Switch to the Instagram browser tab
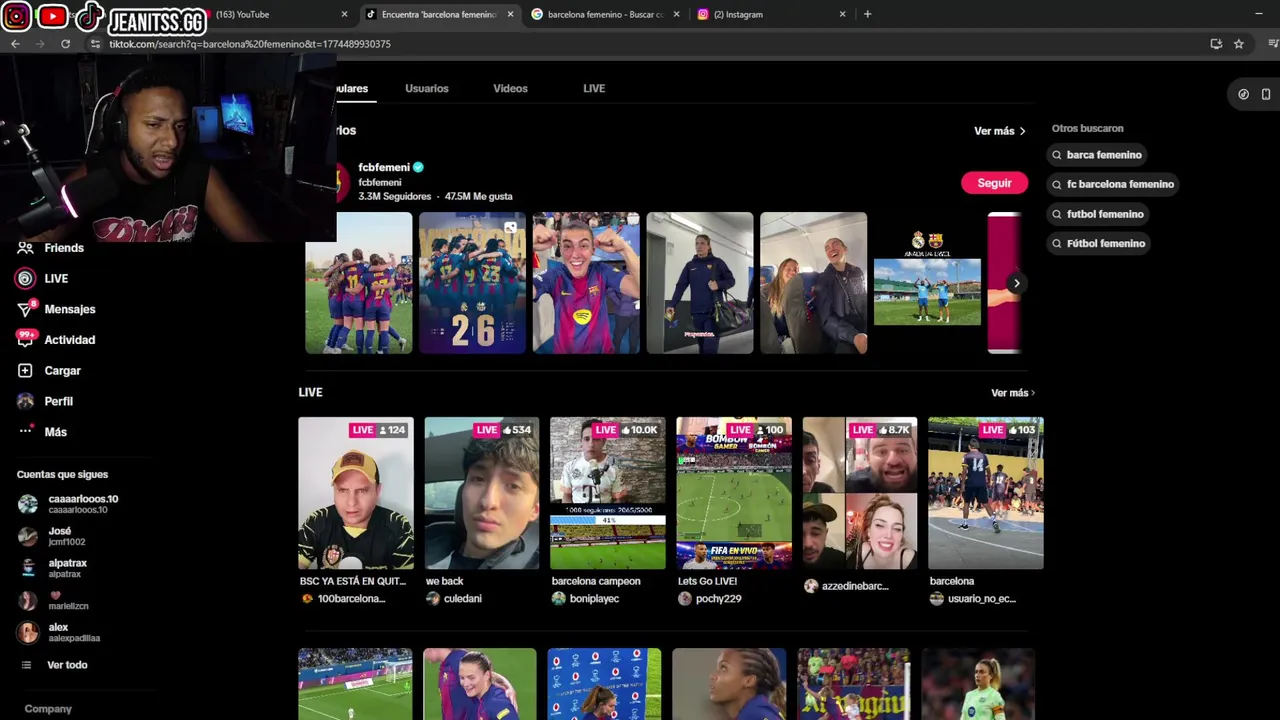 (x=770, y=14)
